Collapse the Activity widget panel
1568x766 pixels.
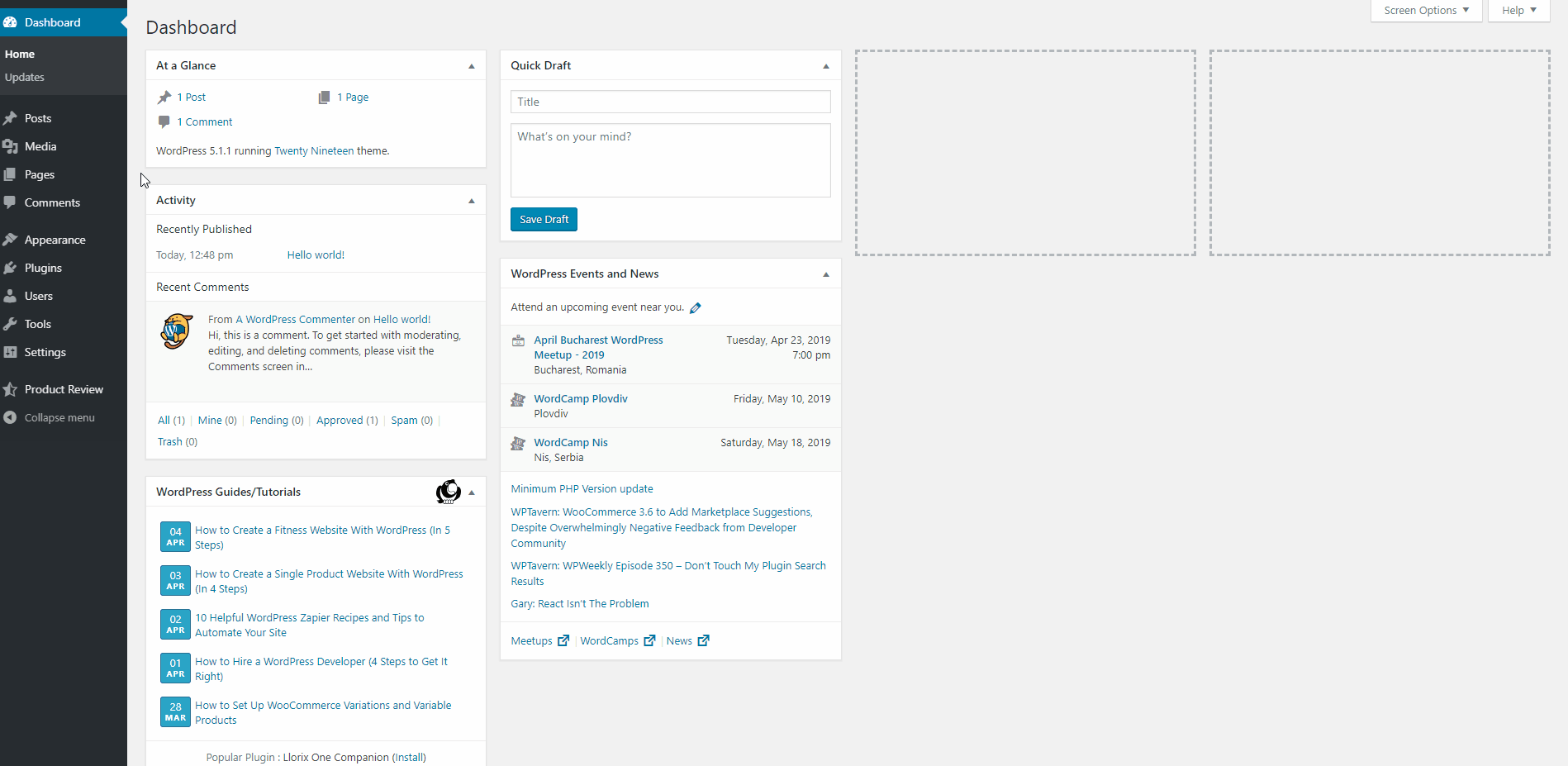[x=472, y=201]
